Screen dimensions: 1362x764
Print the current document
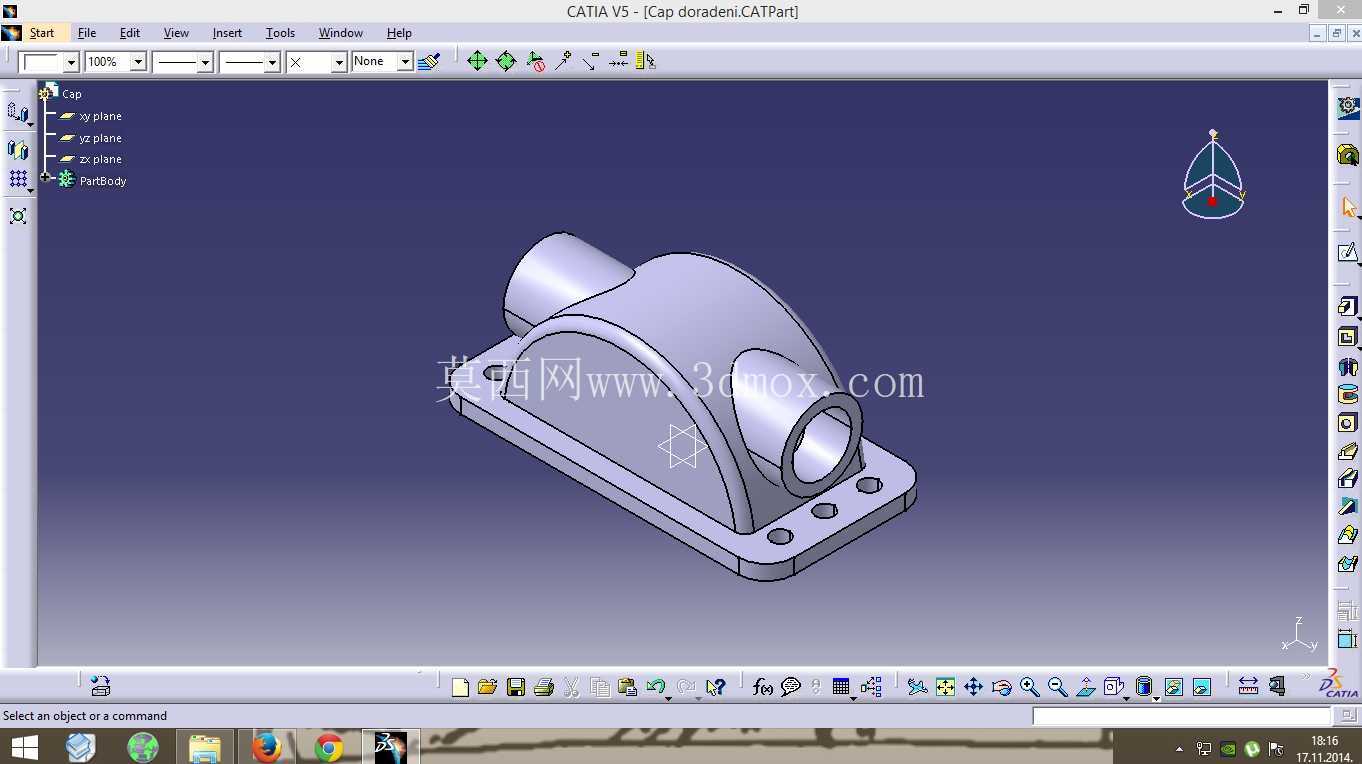click(x=544, y=687)
